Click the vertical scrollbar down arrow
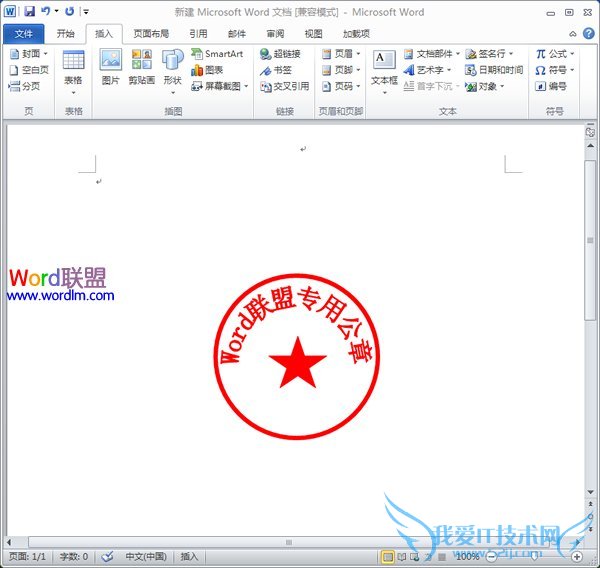 pos(590,492)
